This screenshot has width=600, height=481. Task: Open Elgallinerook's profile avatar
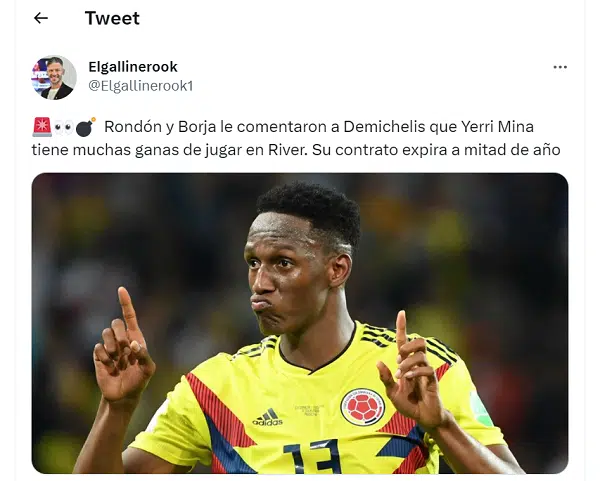point(54,78)
